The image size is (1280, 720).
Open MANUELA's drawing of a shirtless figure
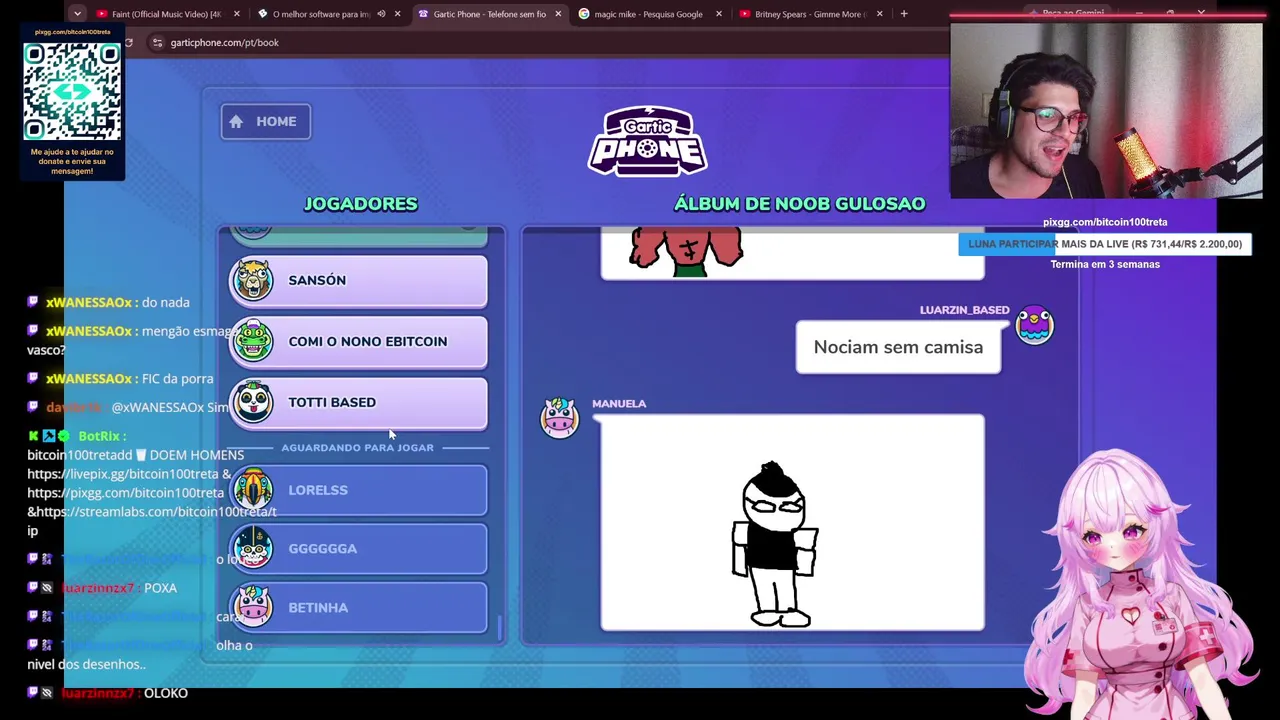792,523
